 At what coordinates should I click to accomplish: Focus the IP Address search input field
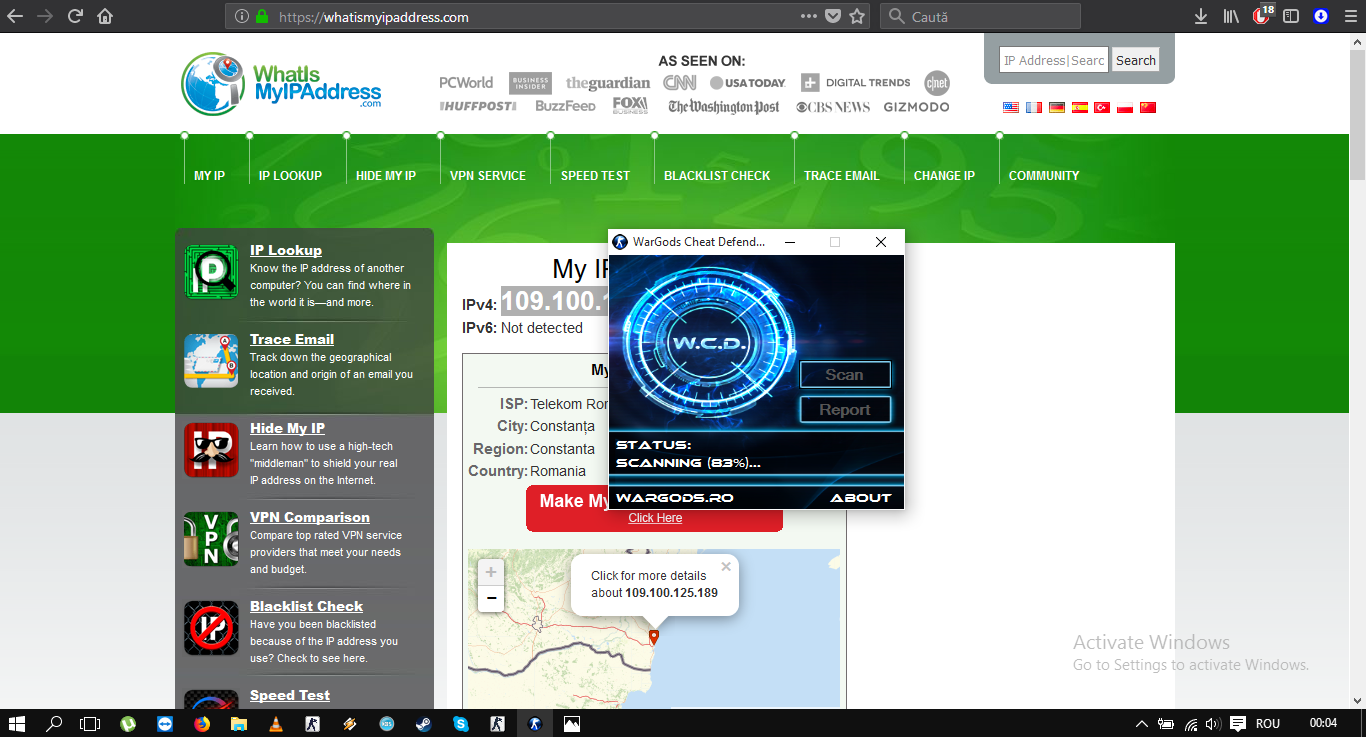point(1054,60)
